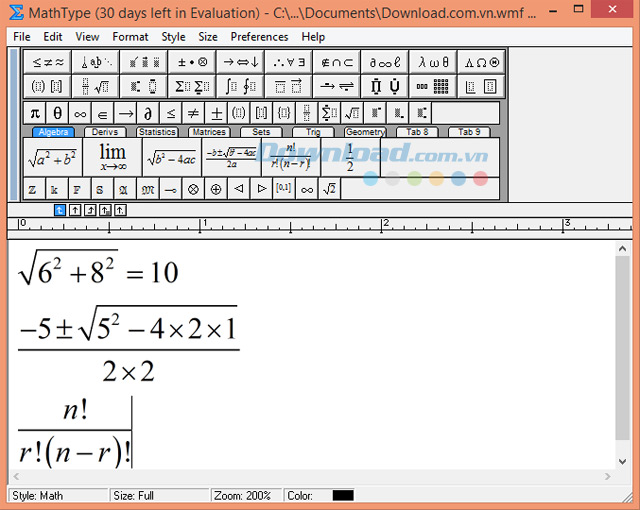Insert the plus-minus symbol
This screenshot has height=510, width=640.
pyautogui.click(x=216, y=113)
